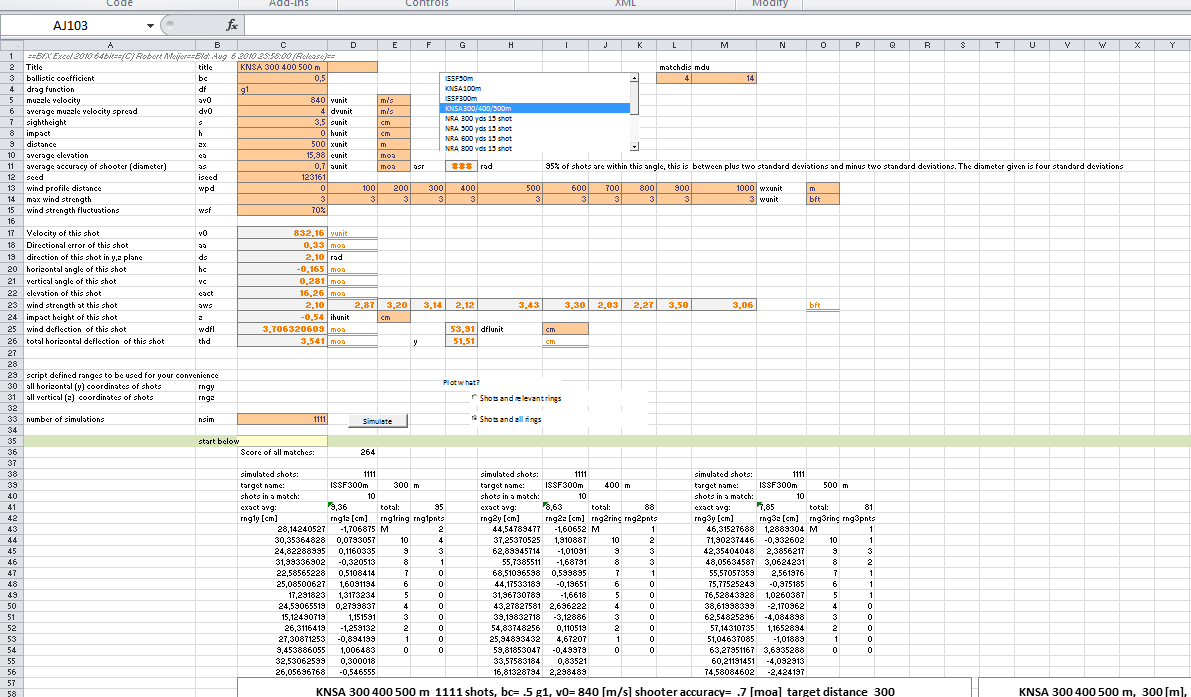1191x697 pixels.
Task: Click the deflection value 53,91
Action: coord(462,329)
